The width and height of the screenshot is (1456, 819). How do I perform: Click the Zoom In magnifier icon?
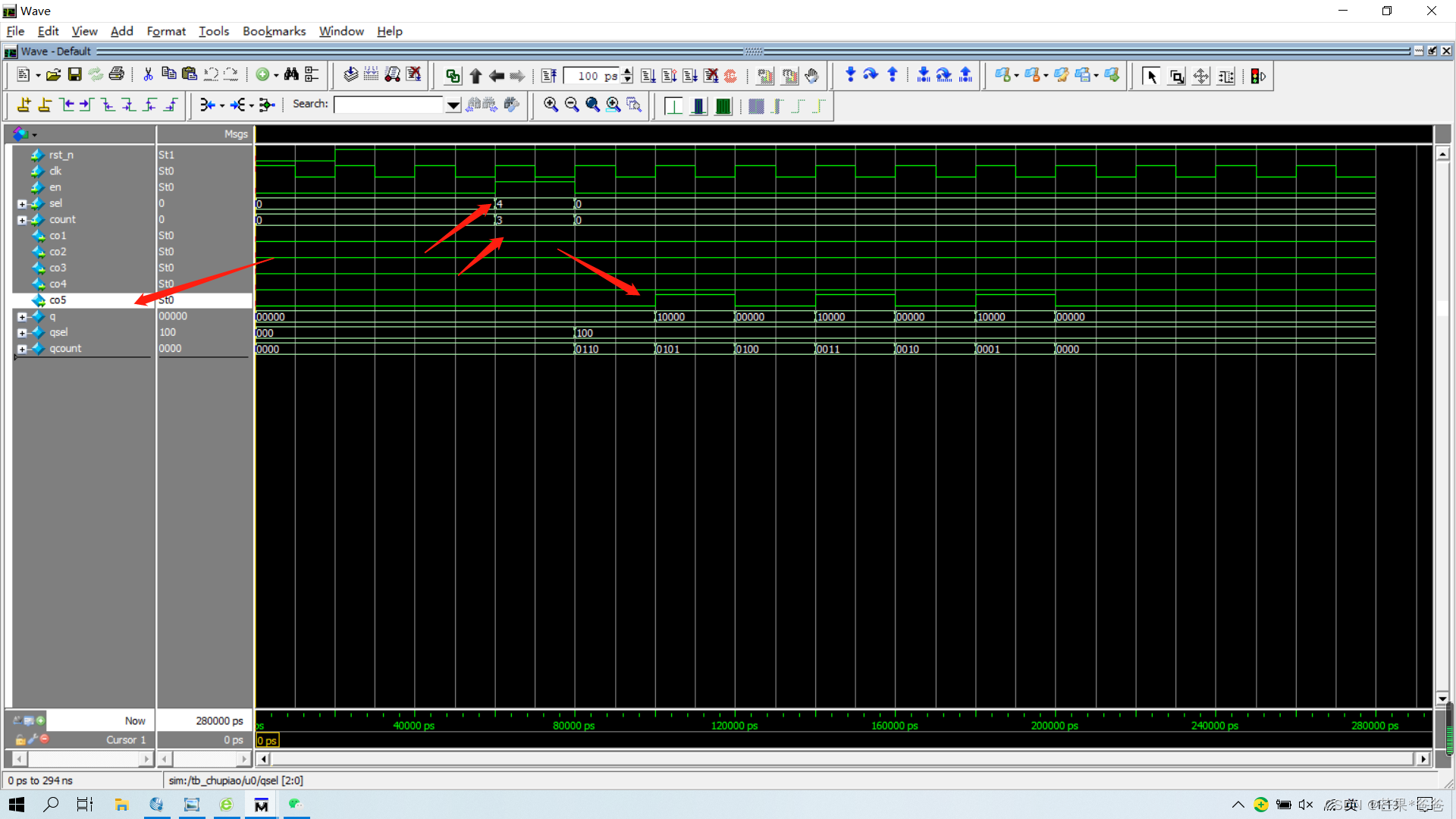click(551, 105)
